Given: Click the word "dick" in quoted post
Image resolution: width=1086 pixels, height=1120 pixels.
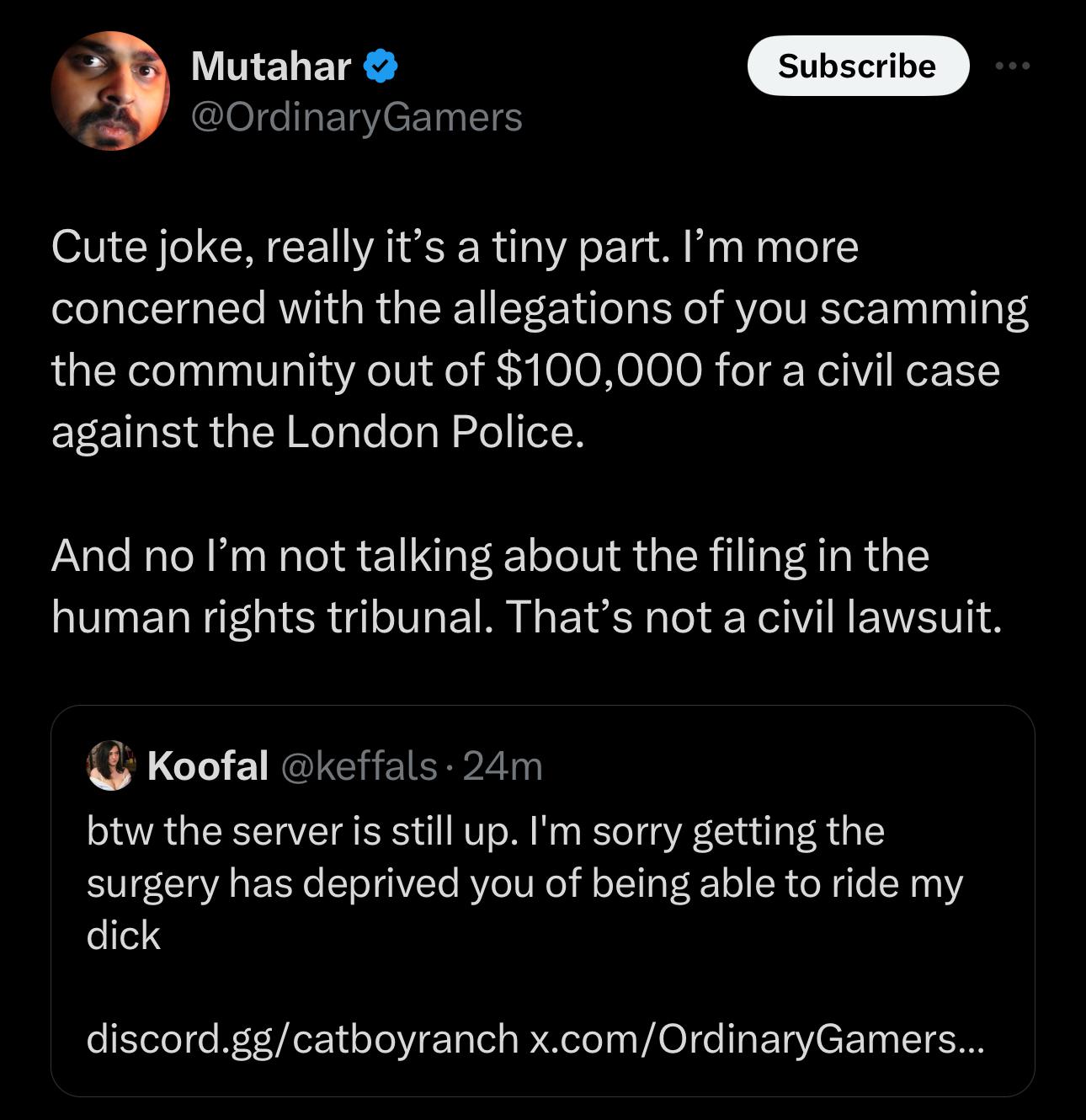Looking at the screenshot, I should 123,936.
